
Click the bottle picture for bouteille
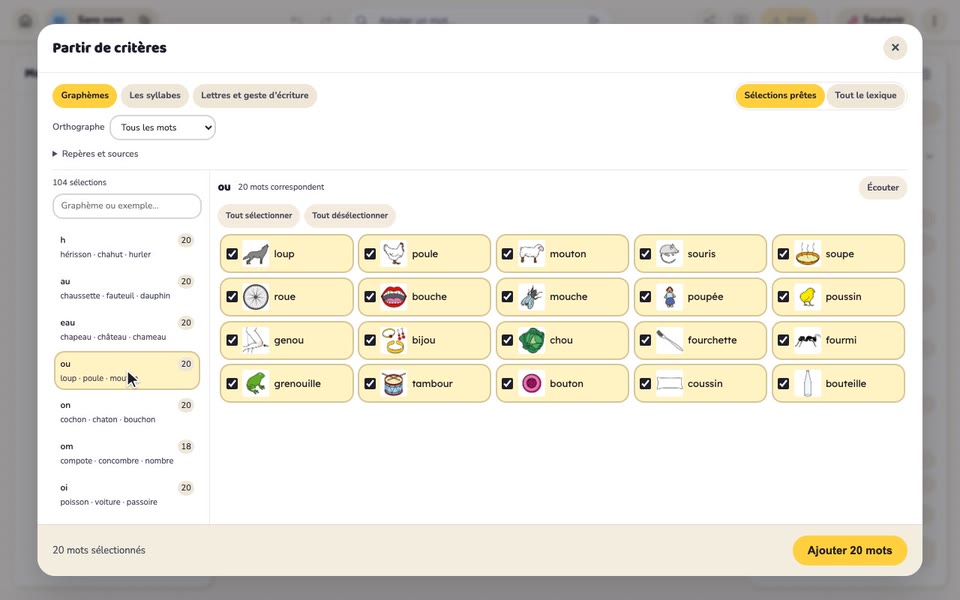[807, 384]
